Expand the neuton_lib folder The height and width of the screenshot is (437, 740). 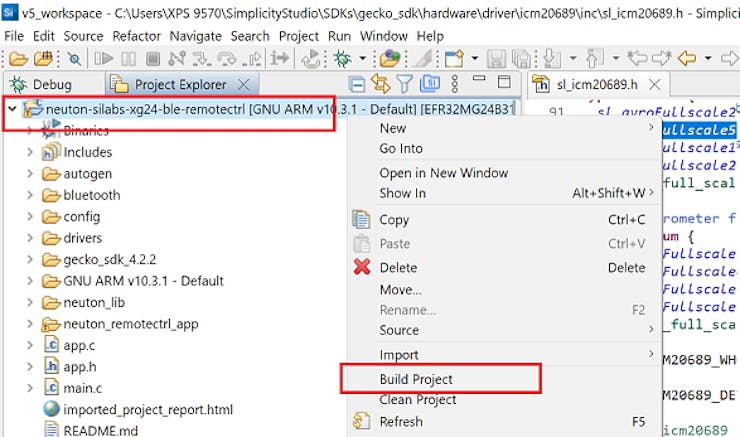tap(30, 303)
